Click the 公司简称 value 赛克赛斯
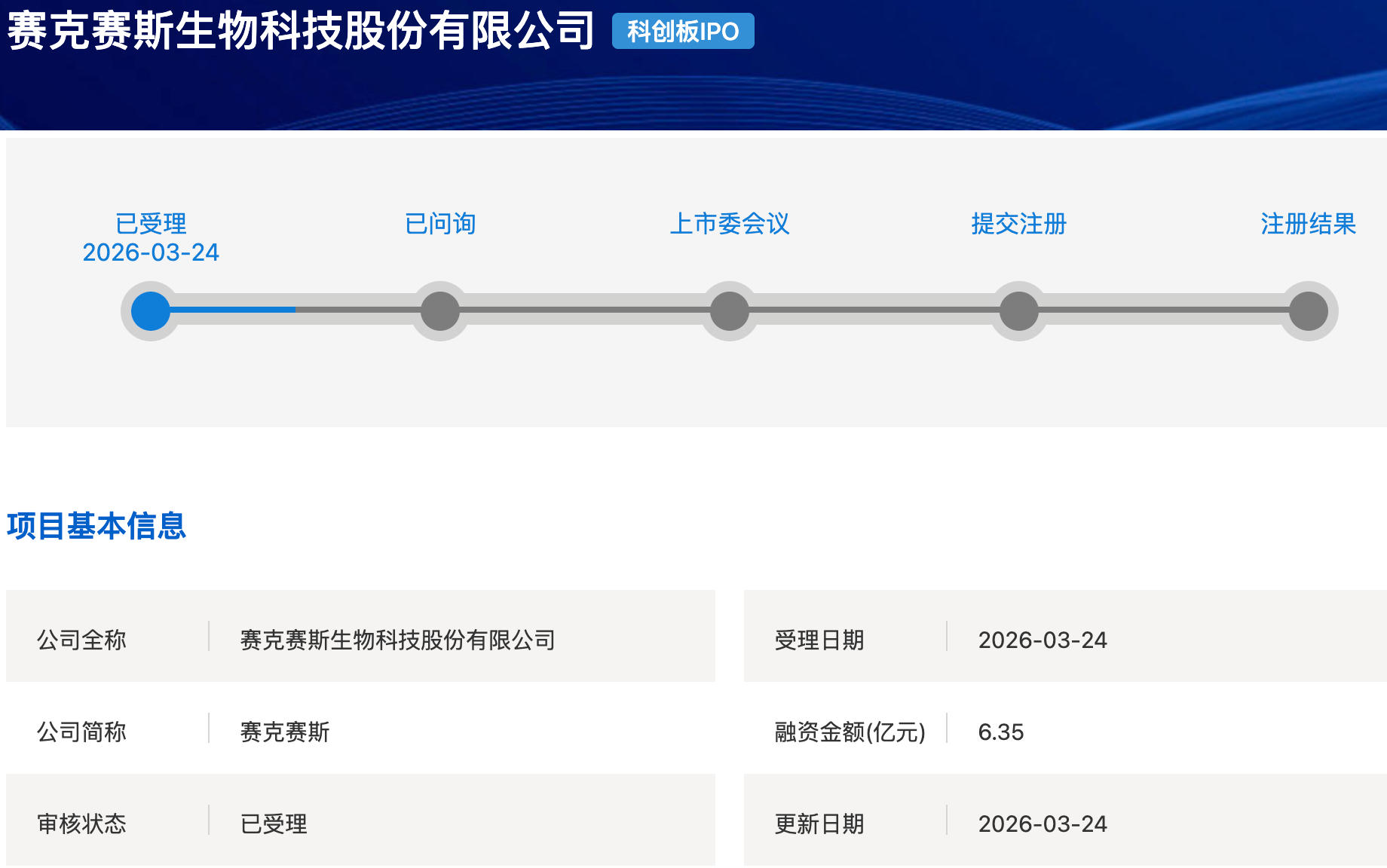 pyautogui.click(x=285, y=732)
